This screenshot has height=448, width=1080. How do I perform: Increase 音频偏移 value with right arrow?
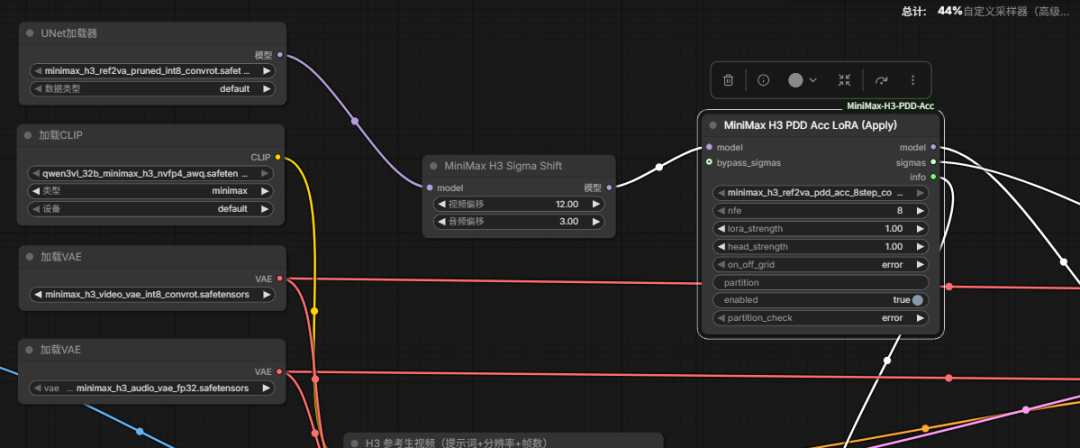click(595, 221)
